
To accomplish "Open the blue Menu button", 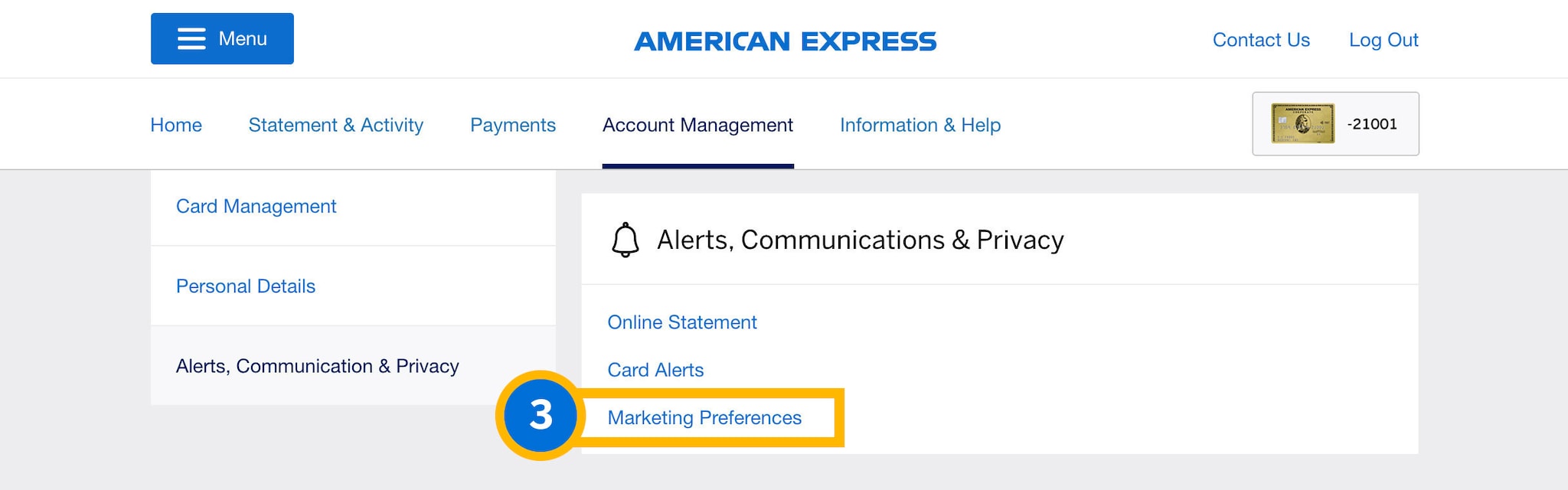I will [222, 39].
